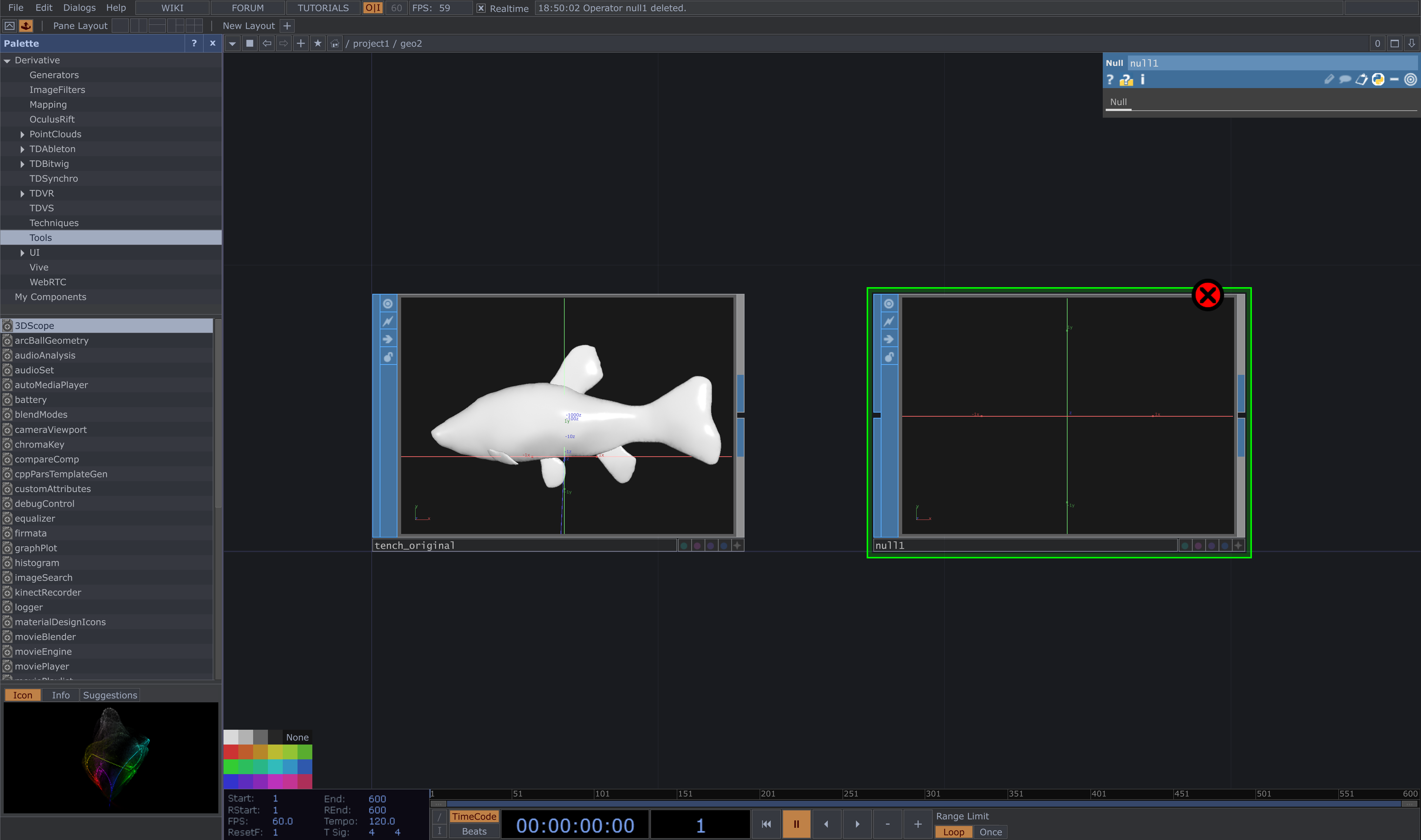Expand the TDAbleton palette folder
Viewport: 1421px width, 840px height.
pos(22,149)
